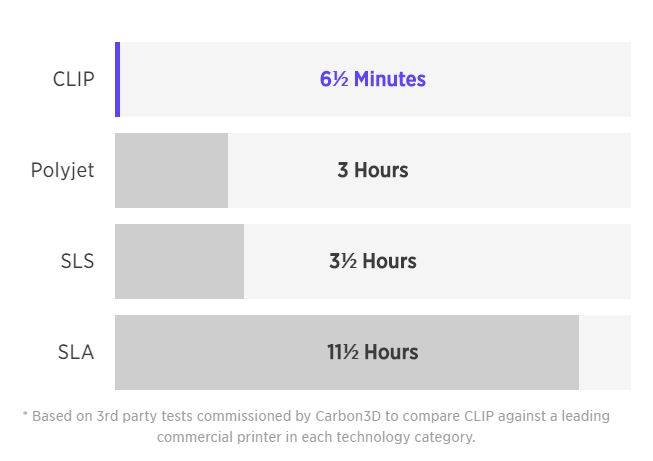Click the 3 Hours label
The width and height of the screenshot is (653, 461).
point(373,170)
